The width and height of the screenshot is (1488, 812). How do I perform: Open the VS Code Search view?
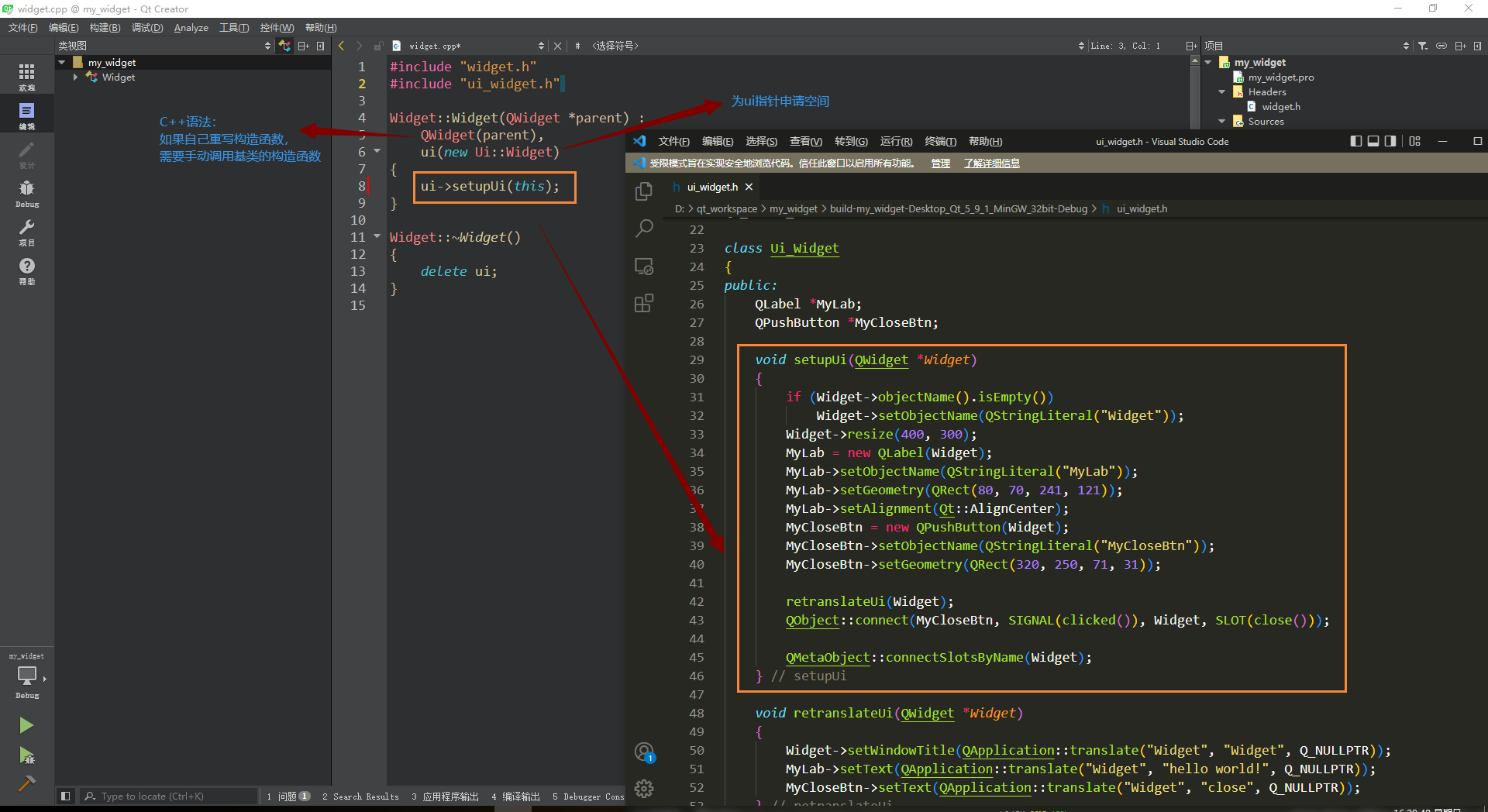tap(643, 229)
